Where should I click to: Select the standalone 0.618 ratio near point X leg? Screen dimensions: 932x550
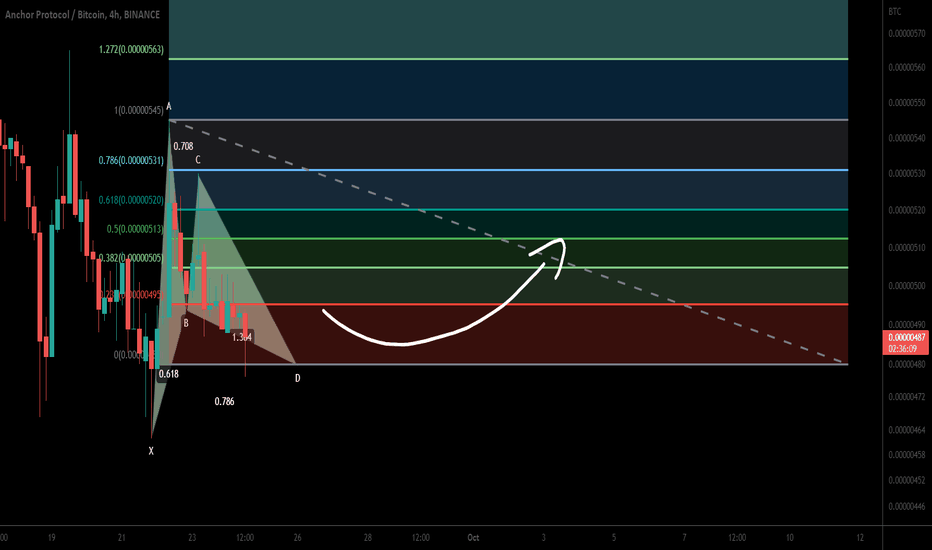[169, 374]
